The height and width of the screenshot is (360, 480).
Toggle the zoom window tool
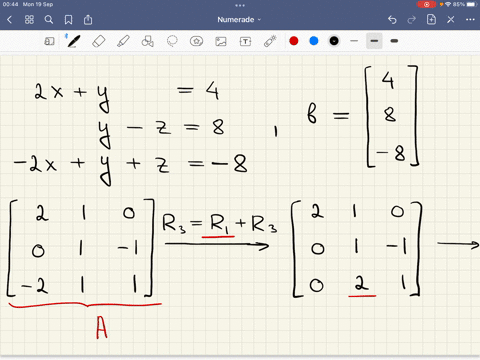(49, 41)
